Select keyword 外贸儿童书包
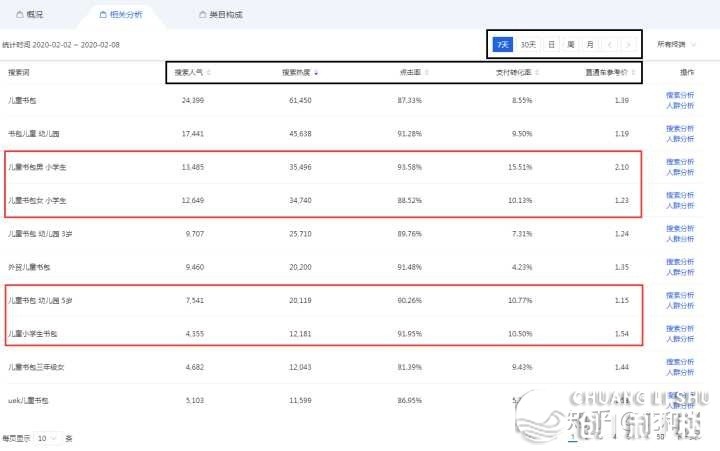This screenshot has height=451, width=720. coord(29,267)
